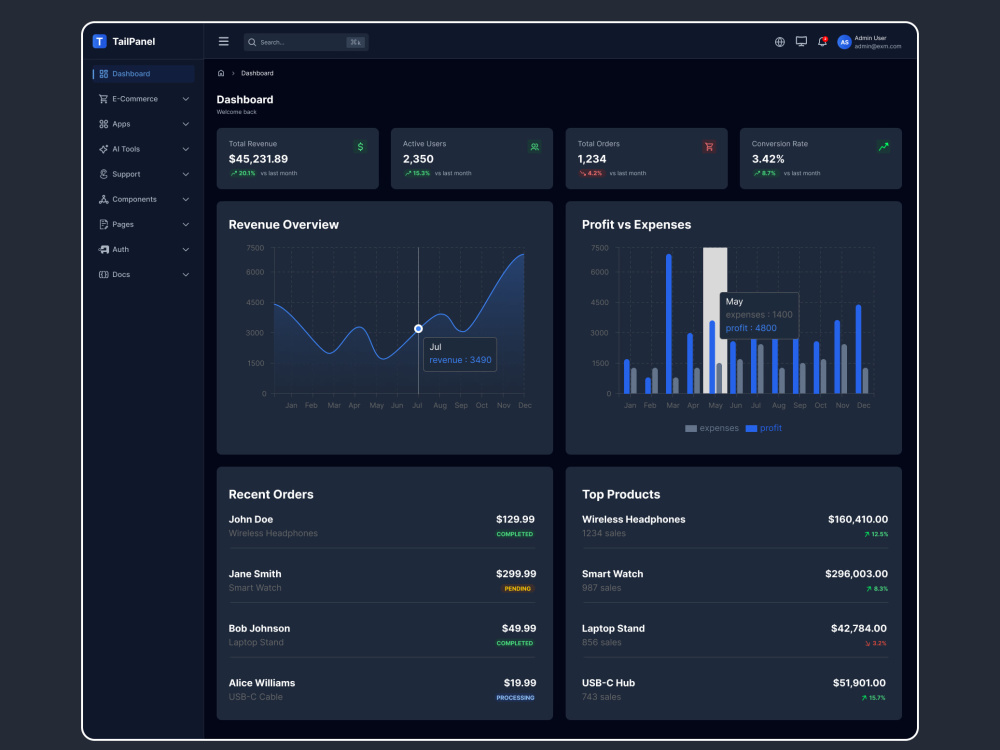
Task: Focus the Search input field
Action: coord(305,42)
